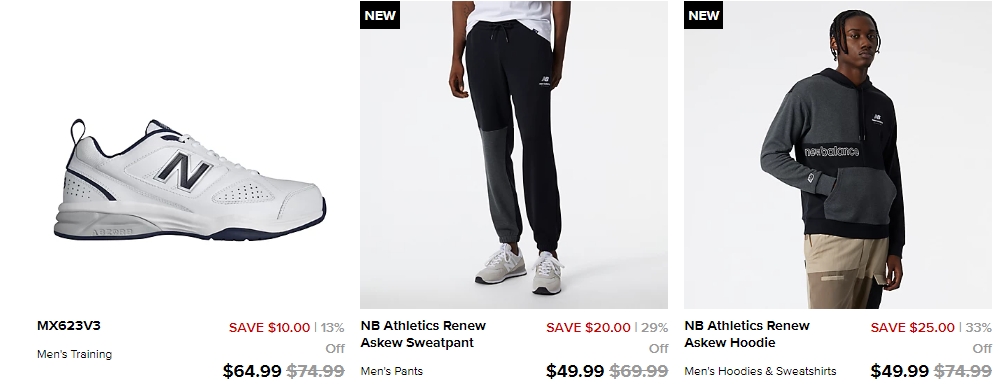Viewport: 1001px width, 392px height.
Task: Open the MX623V3 white sneaker image
Action: (190, 179)
